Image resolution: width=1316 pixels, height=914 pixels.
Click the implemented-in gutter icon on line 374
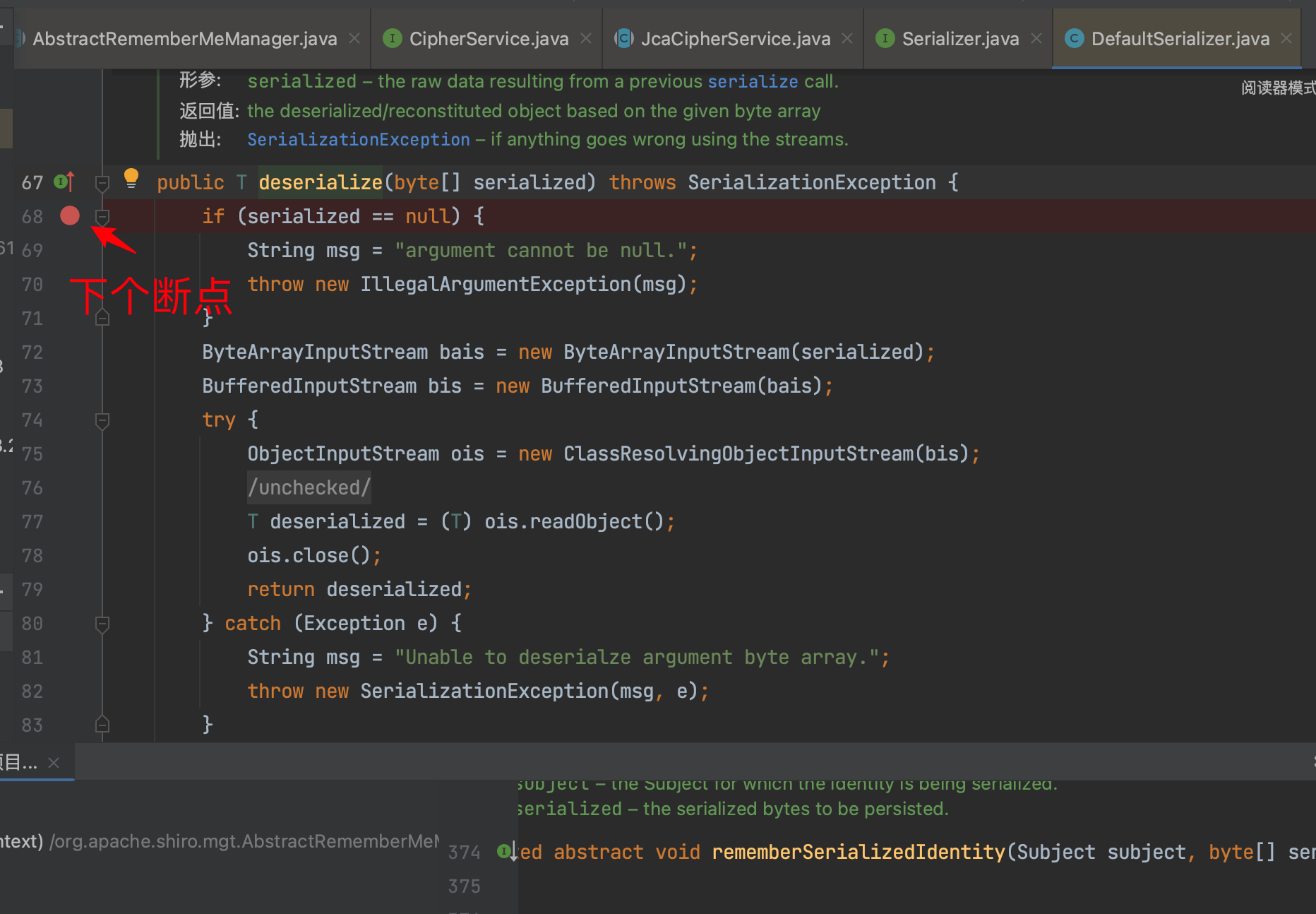pos(507,852)
